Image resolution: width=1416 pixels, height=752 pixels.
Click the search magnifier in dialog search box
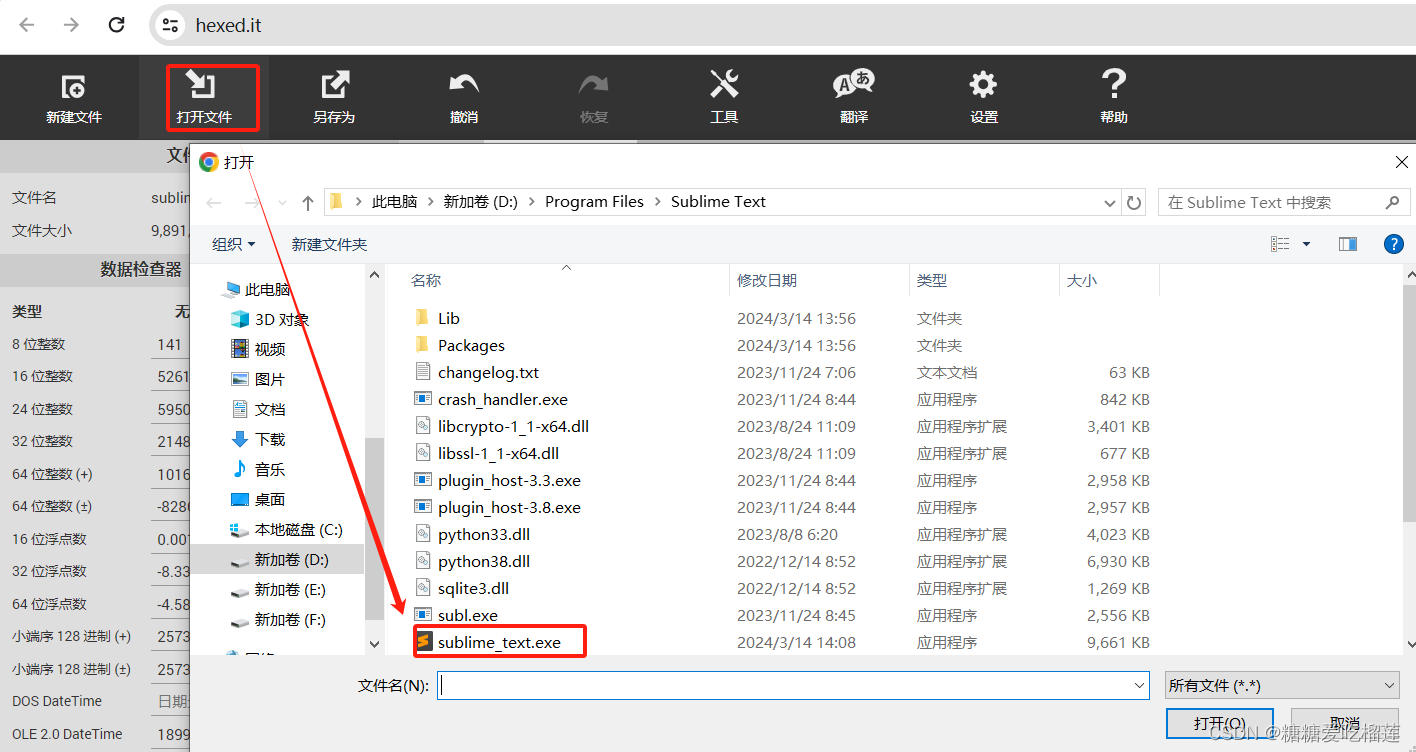1392,202
